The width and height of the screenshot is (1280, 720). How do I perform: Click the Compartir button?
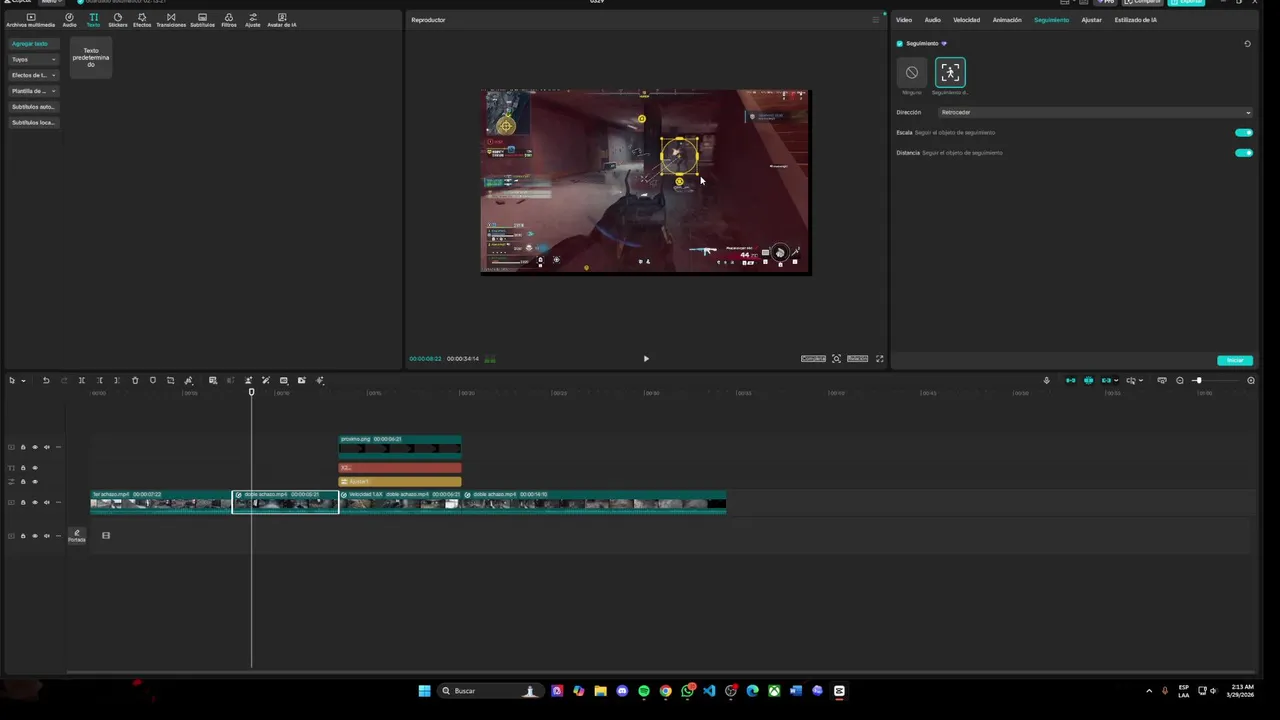[1142, 2]
